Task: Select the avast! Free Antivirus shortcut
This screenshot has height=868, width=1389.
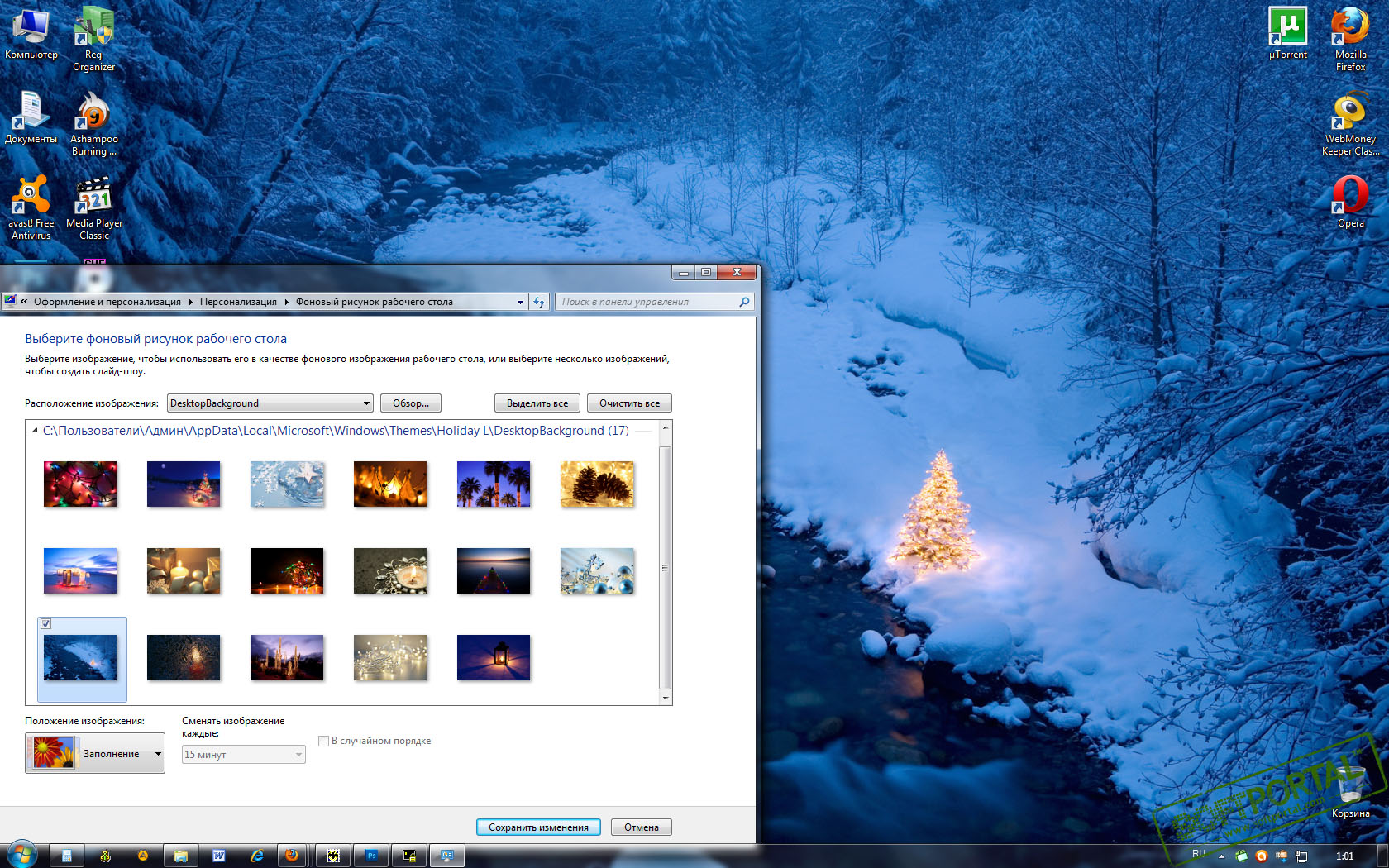Action: click(31, 208)
